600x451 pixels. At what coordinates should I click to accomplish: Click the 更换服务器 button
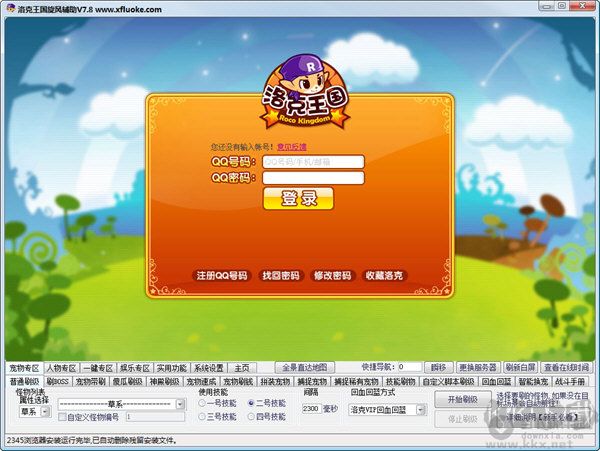pyautogui.click(x=478, y=368)
